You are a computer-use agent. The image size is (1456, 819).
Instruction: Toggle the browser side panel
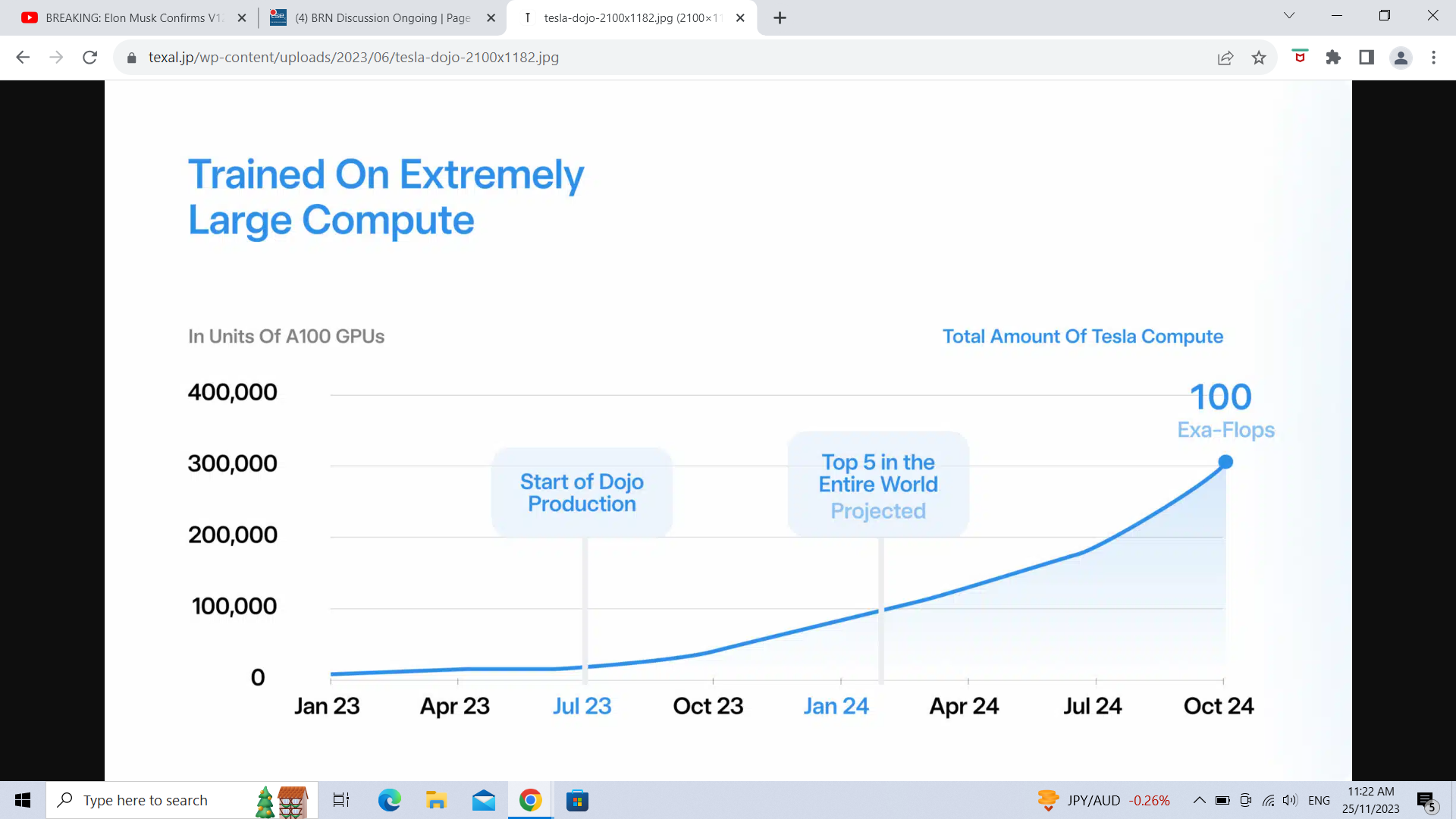pyautogui.click(x=1367, y=58)
